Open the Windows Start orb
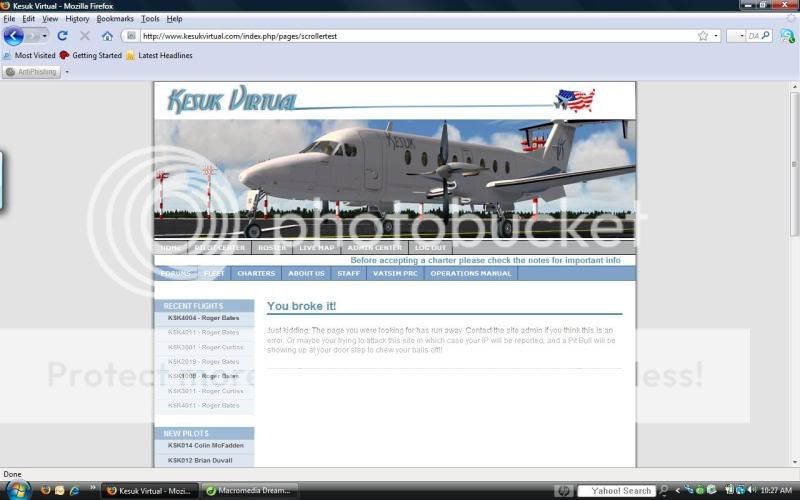The width and height of the screenshot is (800, 500). 18,490
